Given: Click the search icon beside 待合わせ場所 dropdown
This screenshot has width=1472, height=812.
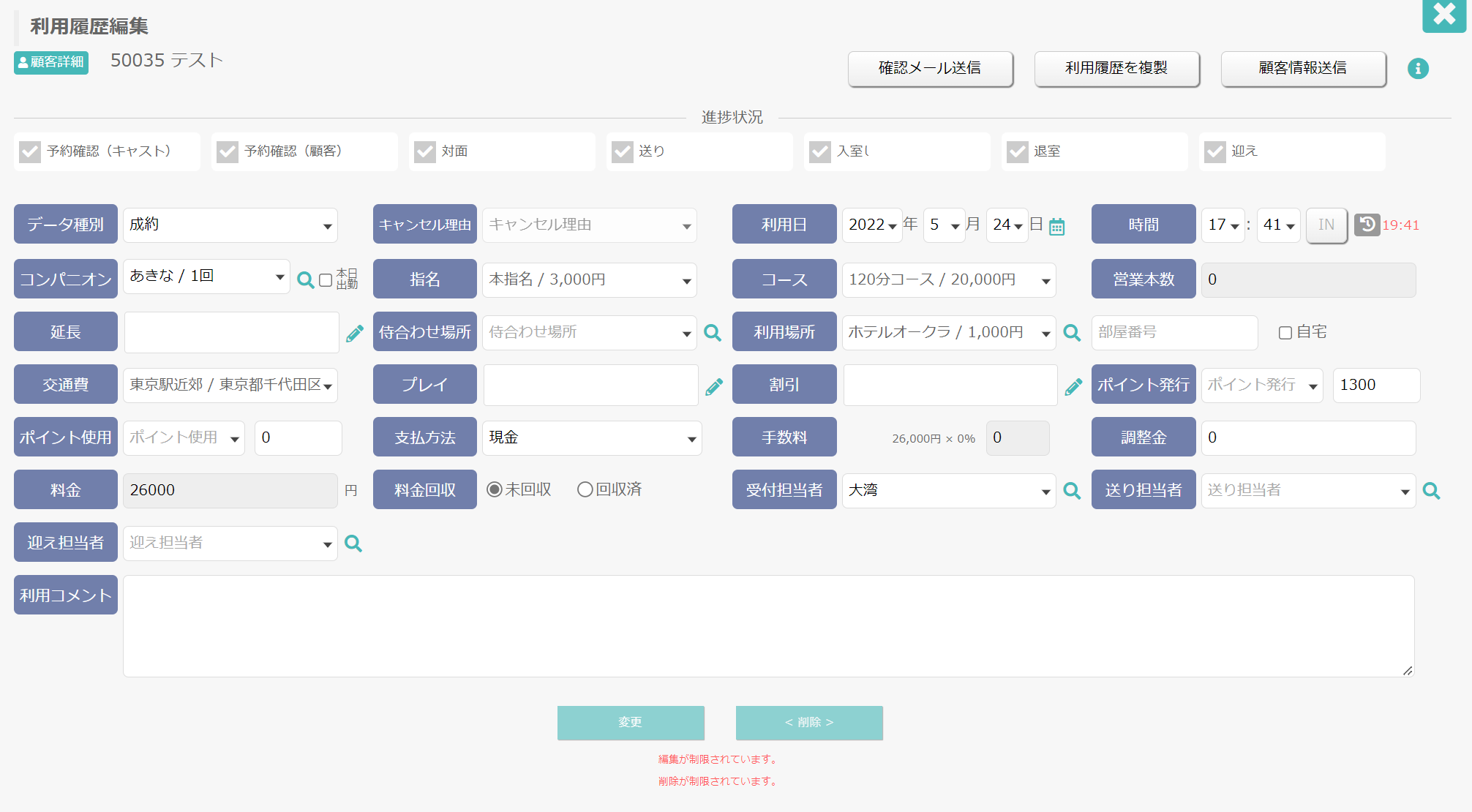Looking at the screenshot, I should click(712, 333).
